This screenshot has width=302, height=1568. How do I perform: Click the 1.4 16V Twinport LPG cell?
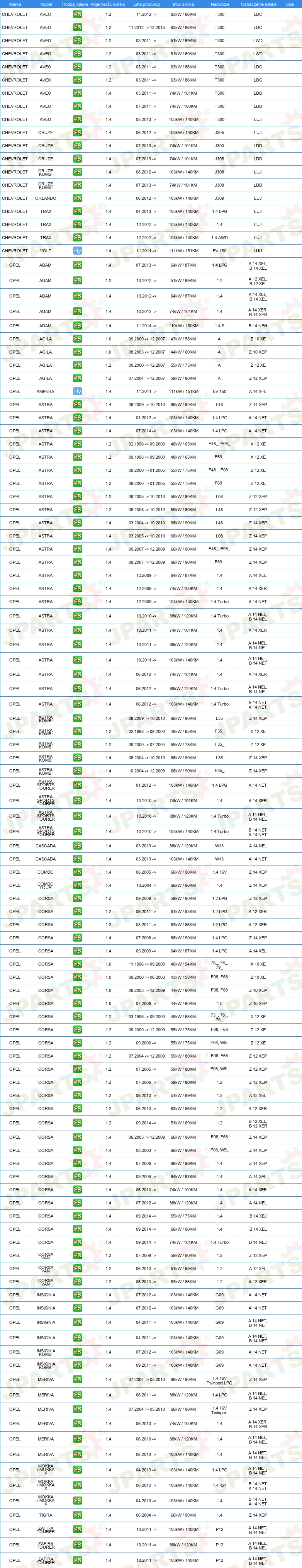(x=219, y=1380)
